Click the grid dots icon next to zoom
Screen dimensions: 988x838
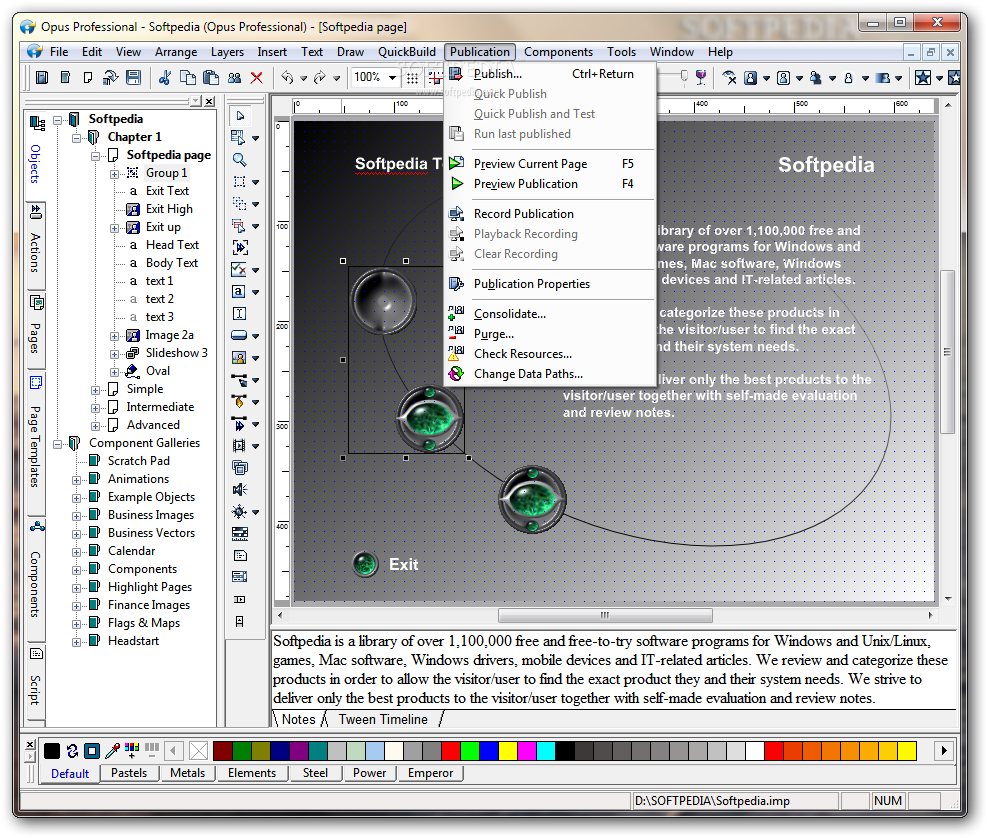coord(412,77)
